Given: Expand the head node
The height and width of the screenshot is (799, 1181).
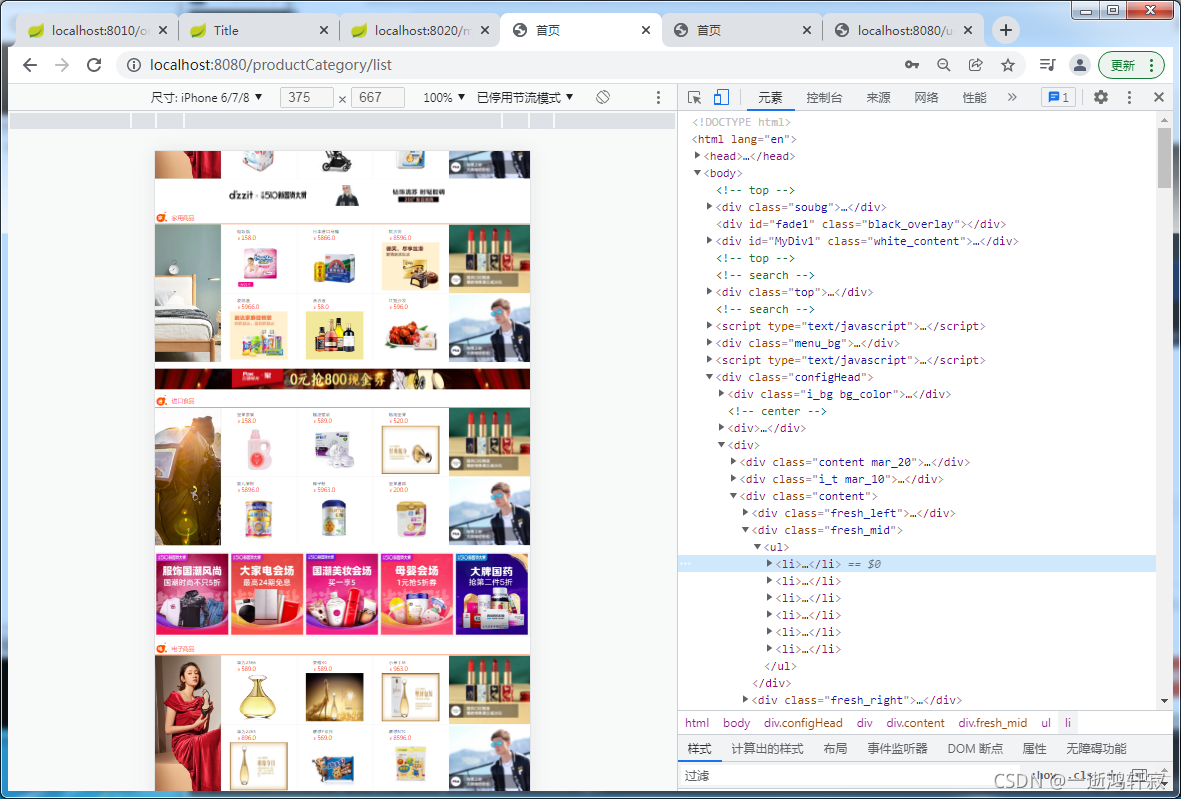Looking at the screenshot, I should [x=697, y=156].
